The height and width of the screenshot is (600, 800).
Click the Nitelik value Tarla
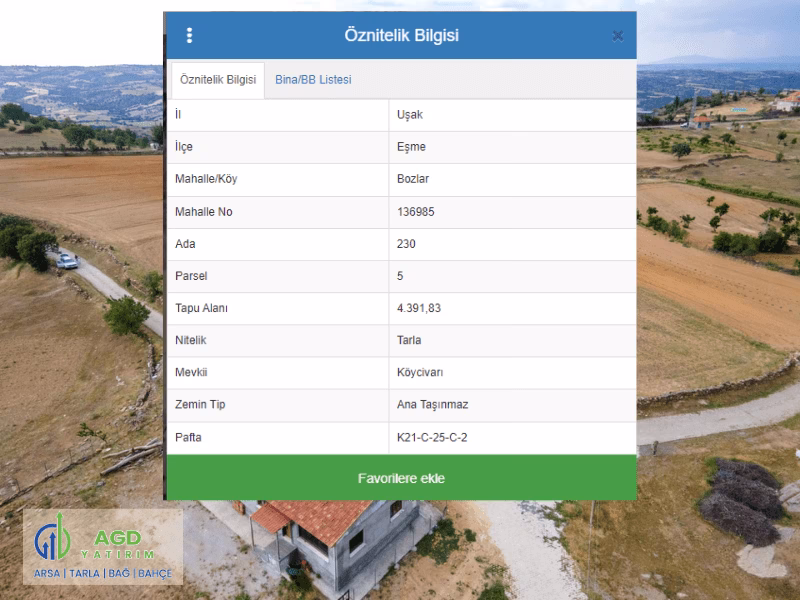coord(409,340)
